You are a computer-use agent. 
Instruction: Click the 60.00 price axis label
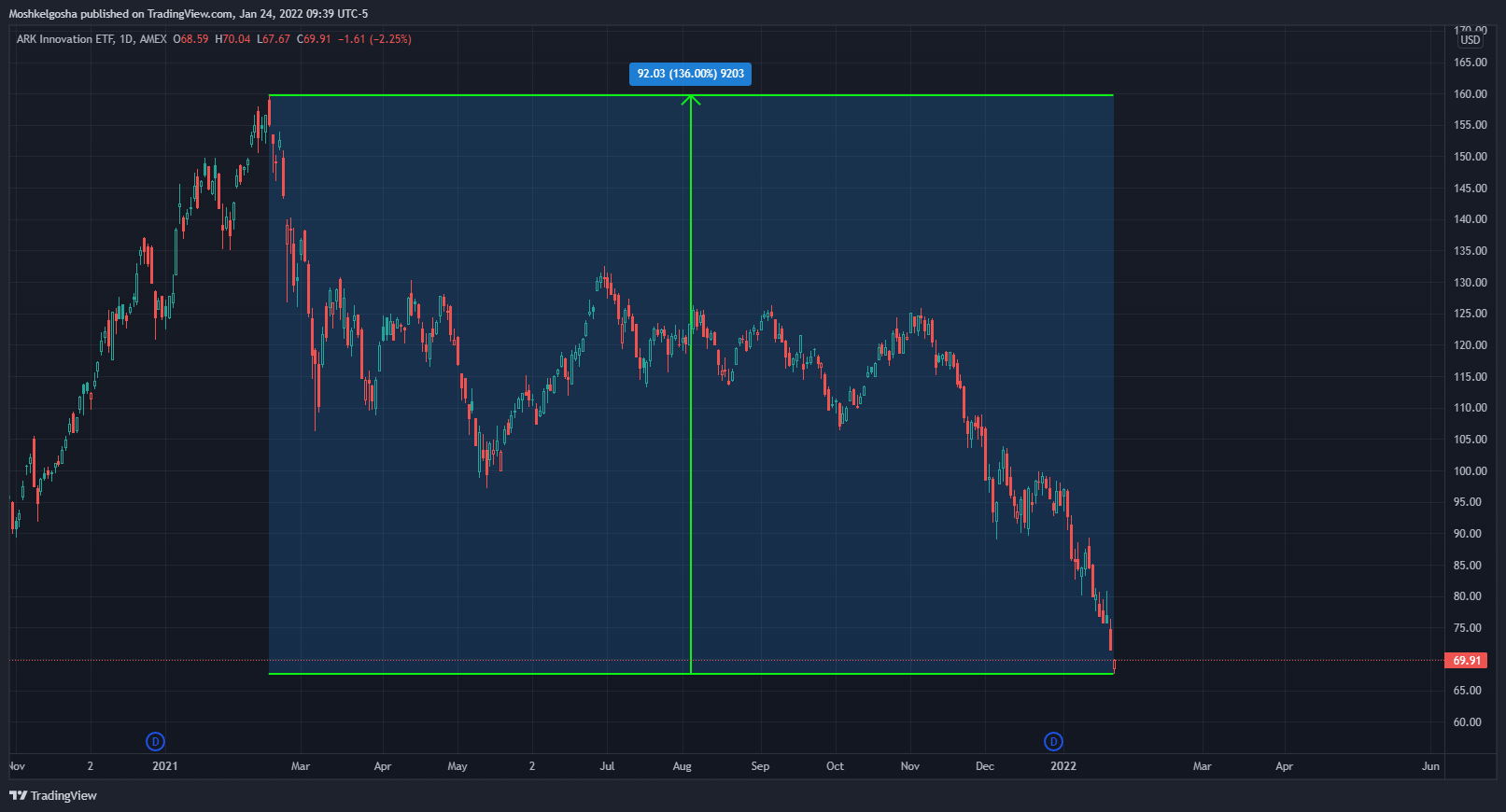pyautogui.click(x=1468, y=722)
